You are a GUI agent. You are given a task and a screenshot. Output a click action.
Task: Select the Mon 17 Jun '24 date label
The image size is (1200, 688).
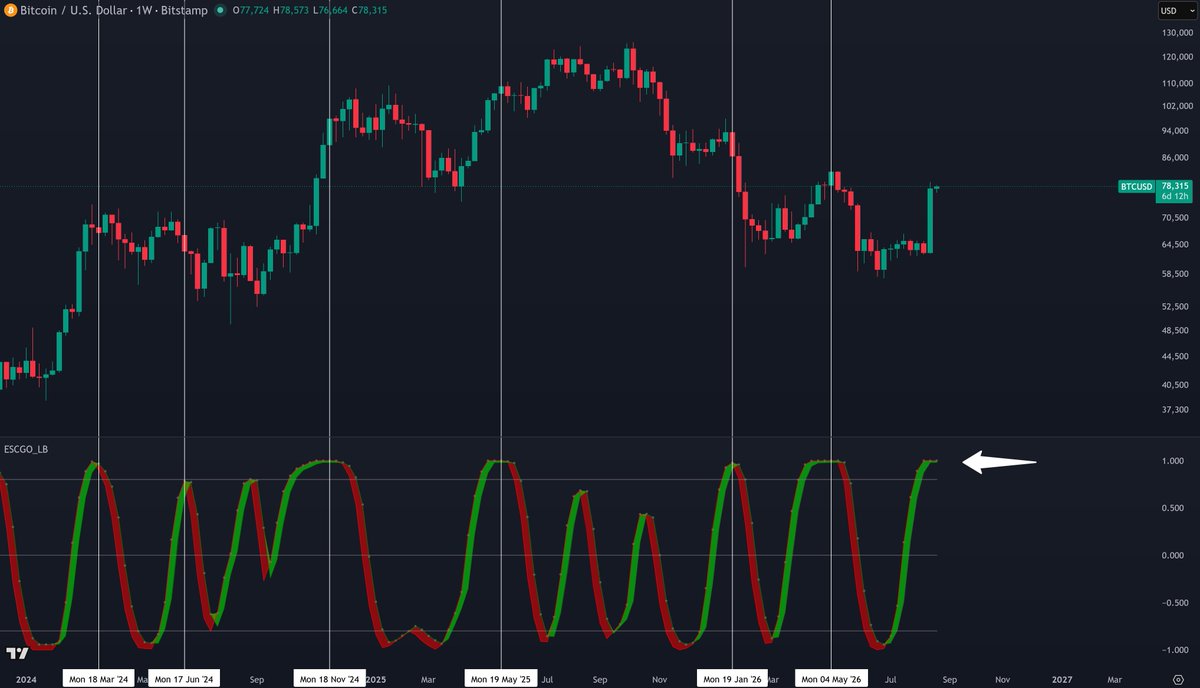[184, 679]
